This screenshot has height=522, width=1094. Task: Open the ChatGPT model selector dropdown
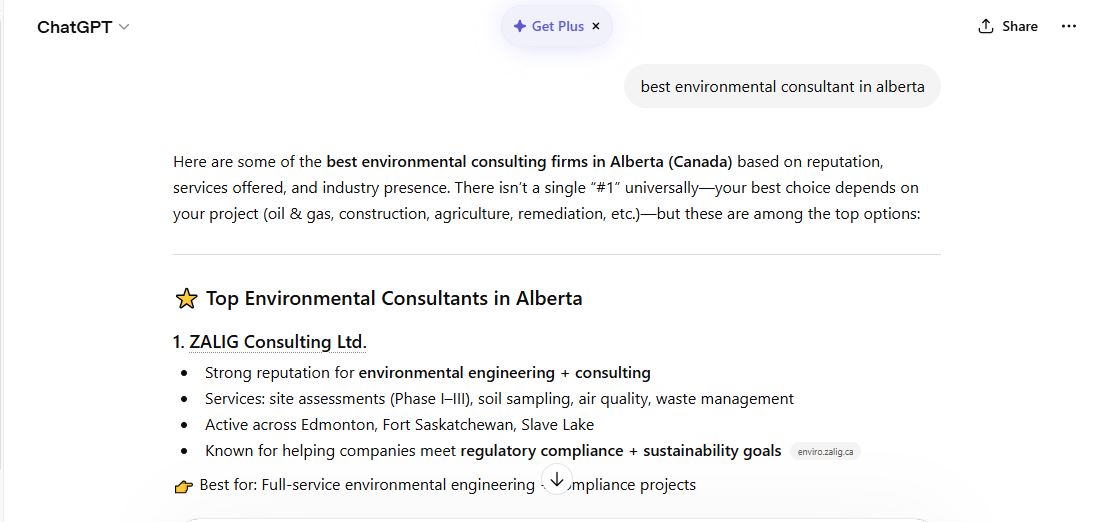[x=83, y=27]
